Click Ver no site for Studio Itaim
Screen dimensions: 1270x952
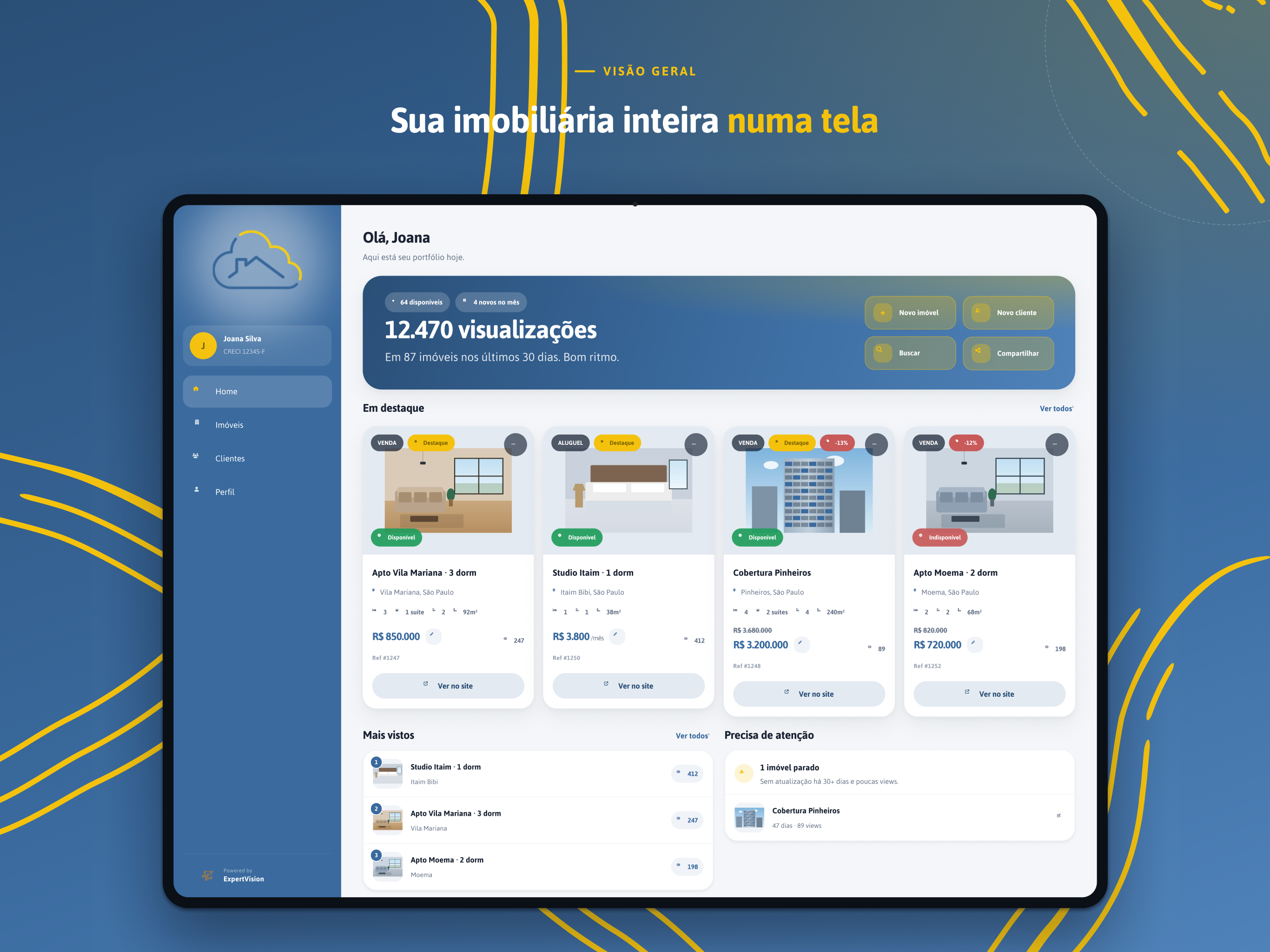tap(628, 686)
